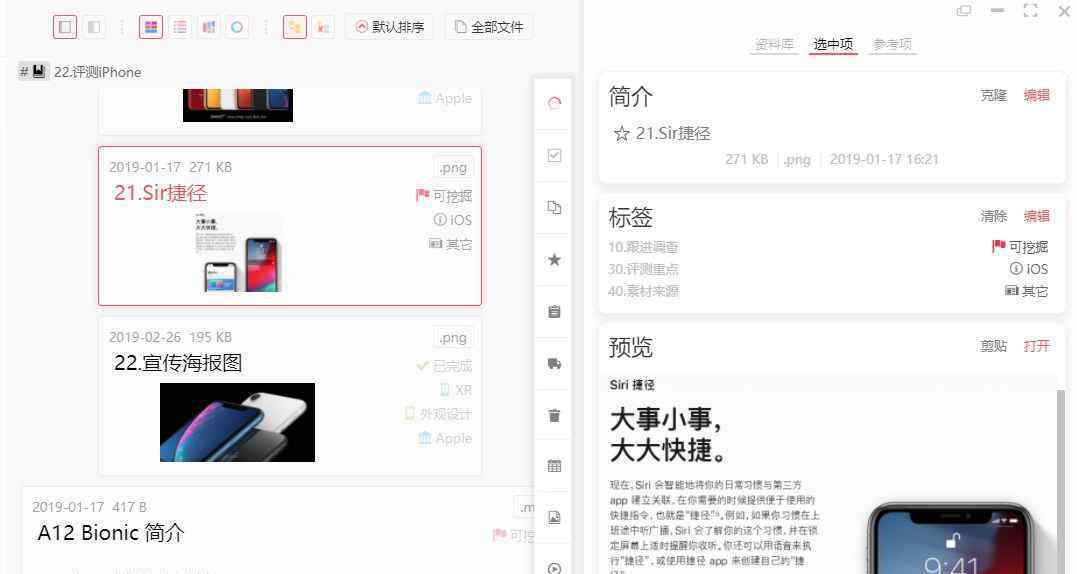Click the Siri 捷径 preview image heading
This screenshot has height=574, width=1077.
tap(632, 385)
